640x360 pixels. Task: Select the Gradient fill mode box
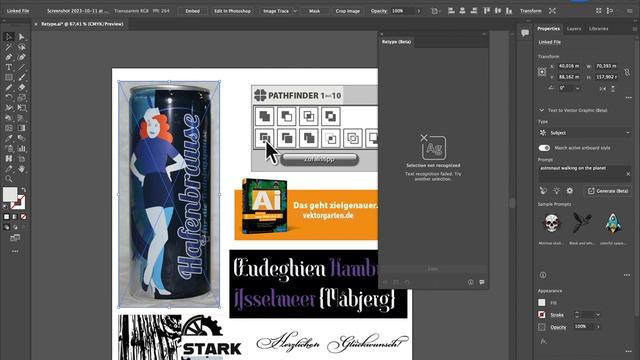pos(15,217)
